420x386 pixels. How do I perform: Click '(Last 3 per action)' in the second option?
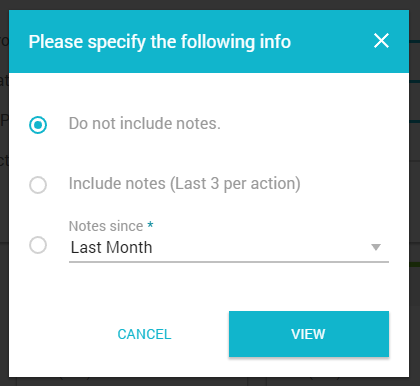click(x=235, y=184)
